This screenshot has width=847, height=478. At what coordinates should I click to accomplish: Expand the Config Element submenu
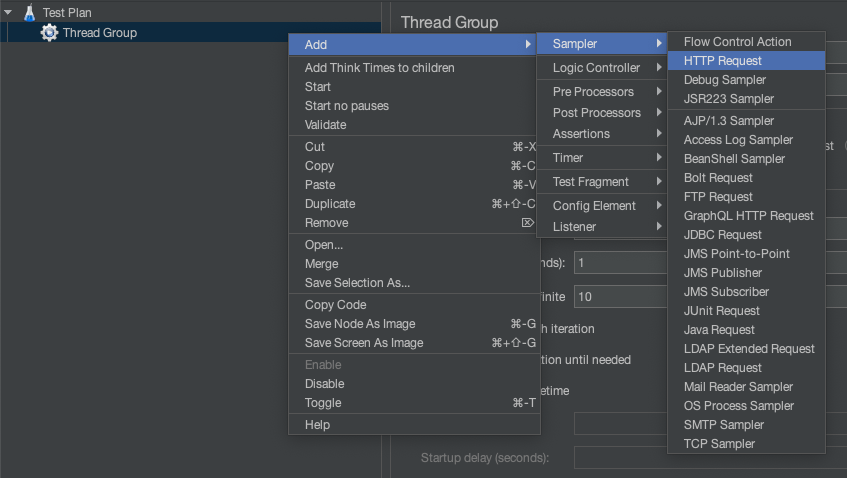tap(602, 206)
